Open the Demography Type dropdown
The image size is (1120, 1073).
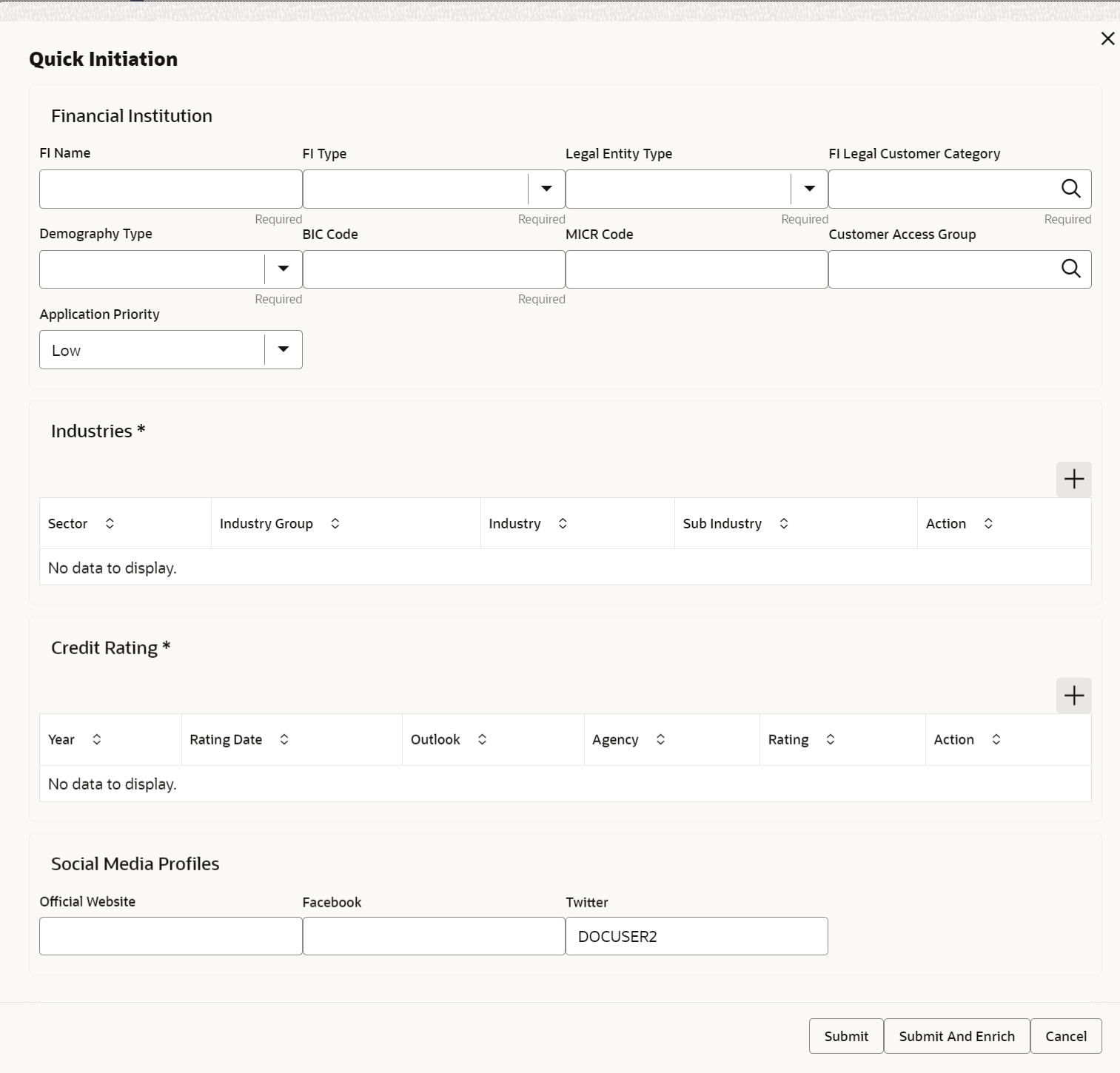click(x=283, y=269)
